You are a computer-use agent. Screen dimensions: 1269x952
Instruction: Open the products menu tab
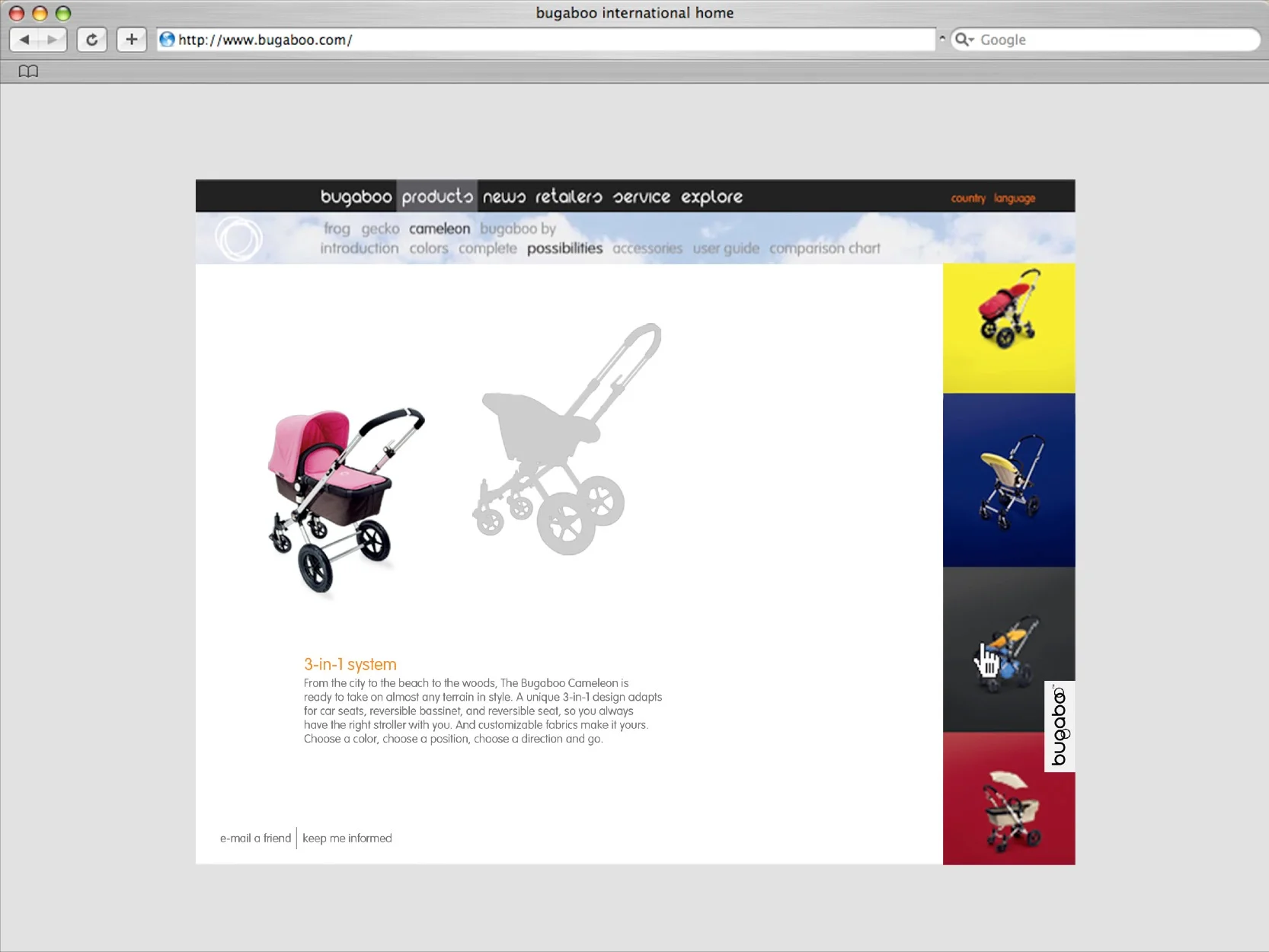(437, 196)
